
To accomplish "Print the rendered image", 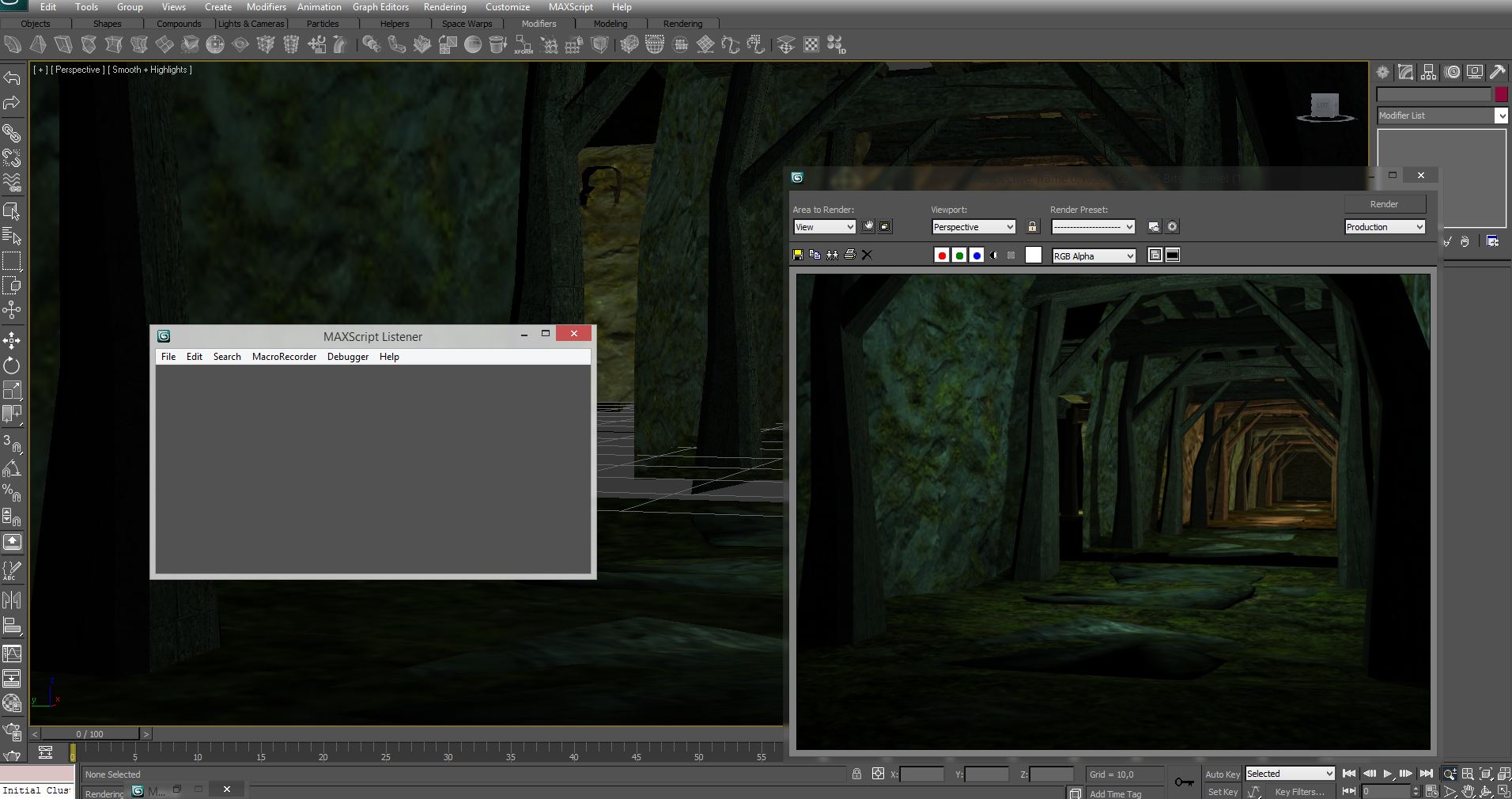I will coord(850,255).
